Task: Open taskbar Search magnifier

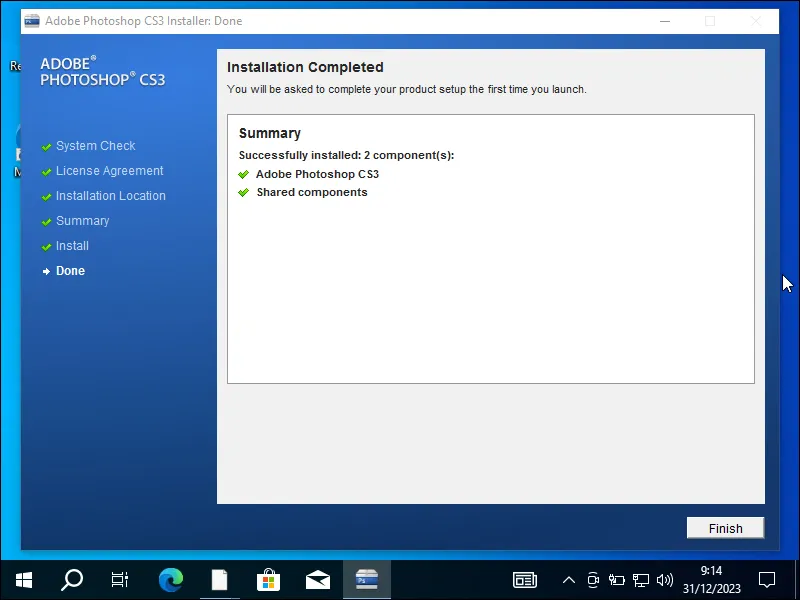Action: tap(72, 579)
